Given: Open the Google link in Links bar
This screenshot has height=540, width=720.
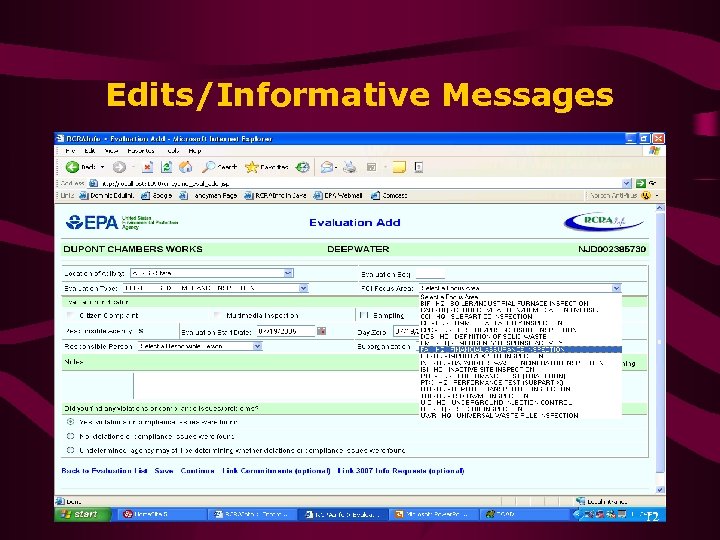Looking at the screenshot, I should pos(157,195).
